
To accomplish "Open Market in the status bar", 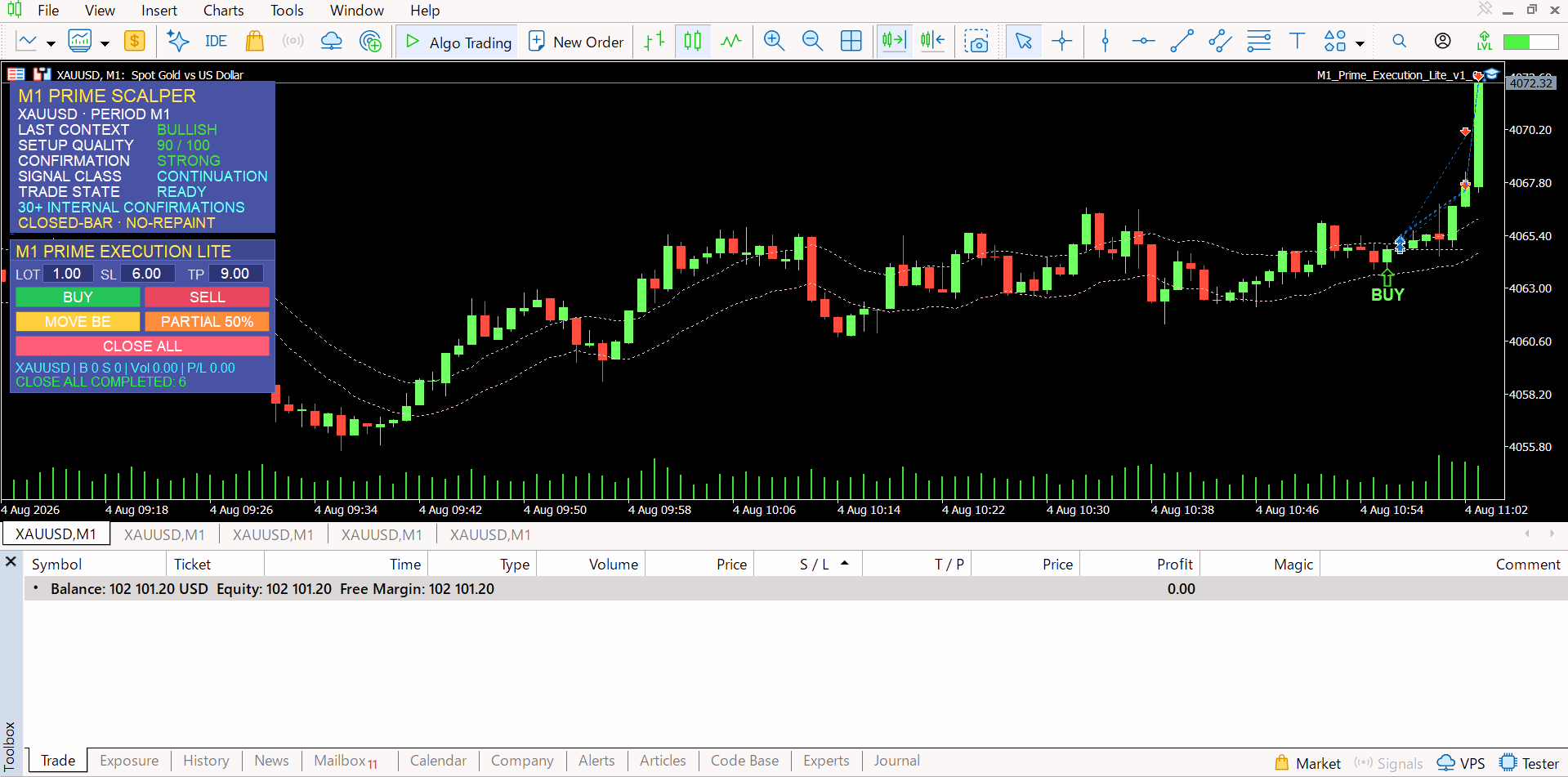I will click(1308, 763).
